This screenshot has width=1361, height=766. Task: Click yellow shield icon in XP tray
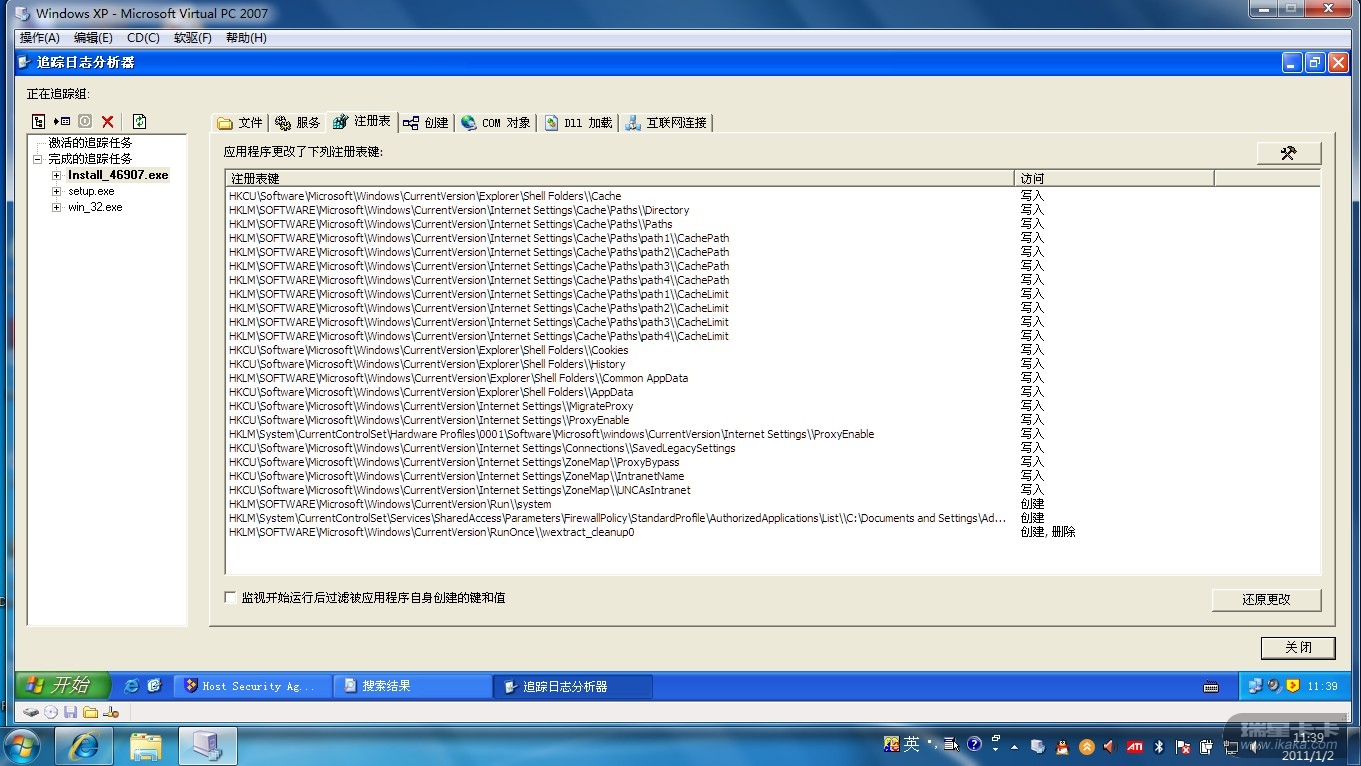point(1292,686)
